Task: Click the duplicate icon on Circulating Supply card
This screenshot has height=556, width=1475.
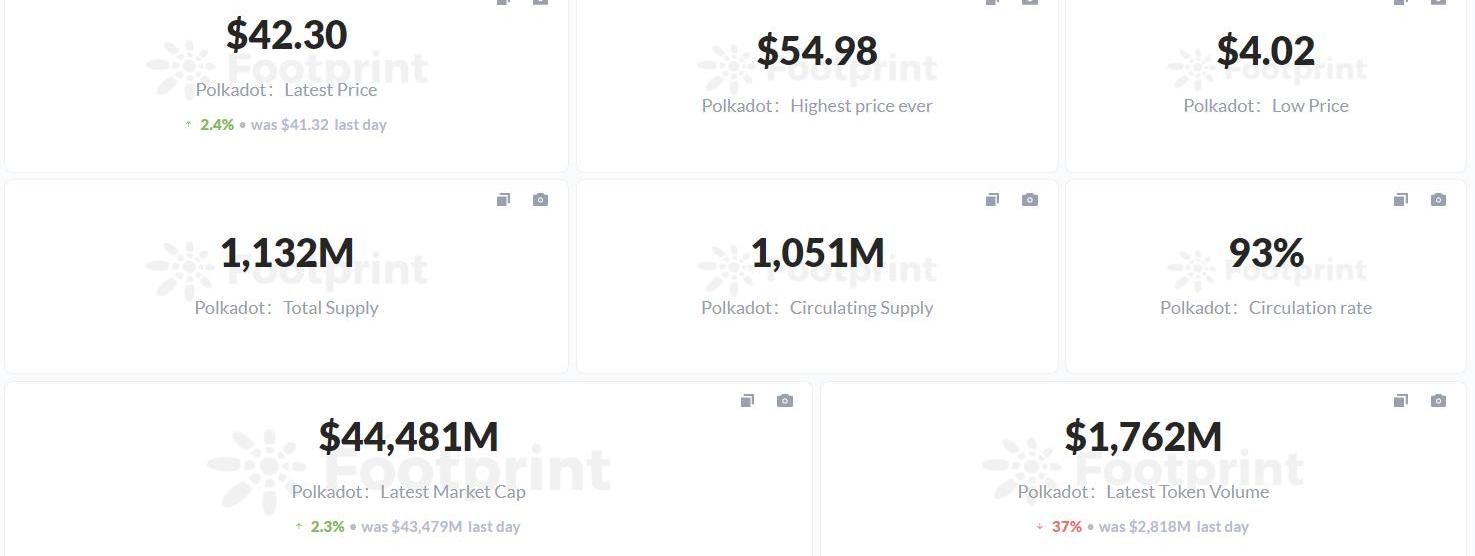Action: [x=992, y=200]
